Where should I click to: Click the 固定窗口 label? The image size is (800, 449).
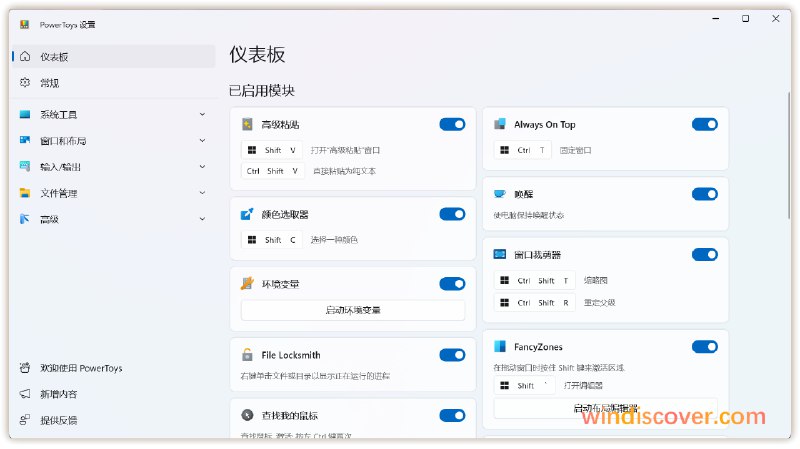[576, 151]
